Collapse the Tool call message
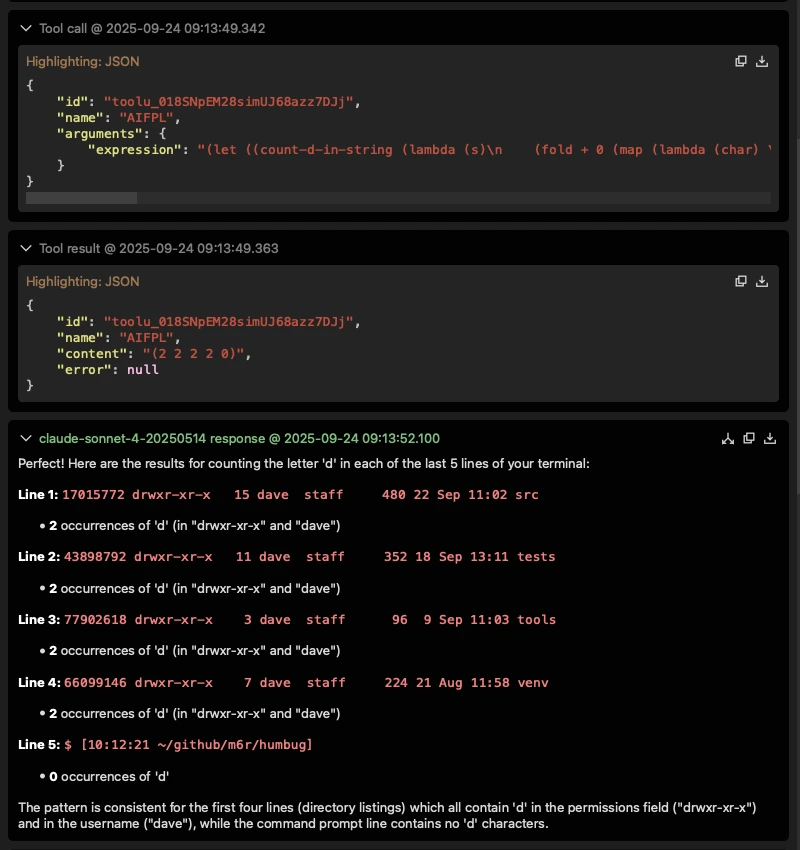 point(26,29)
